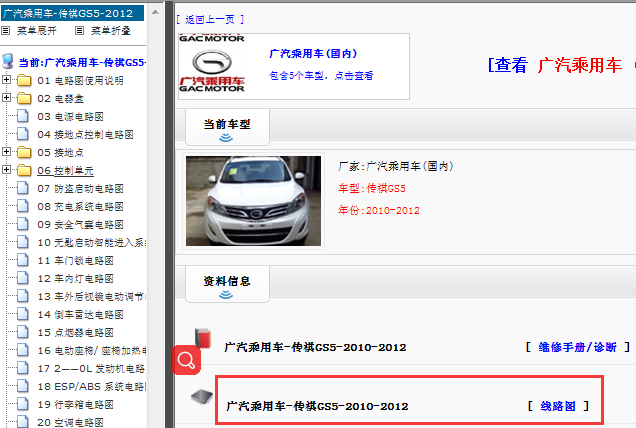Click the 06 控制单元 folder icon

tap(24, 170)
